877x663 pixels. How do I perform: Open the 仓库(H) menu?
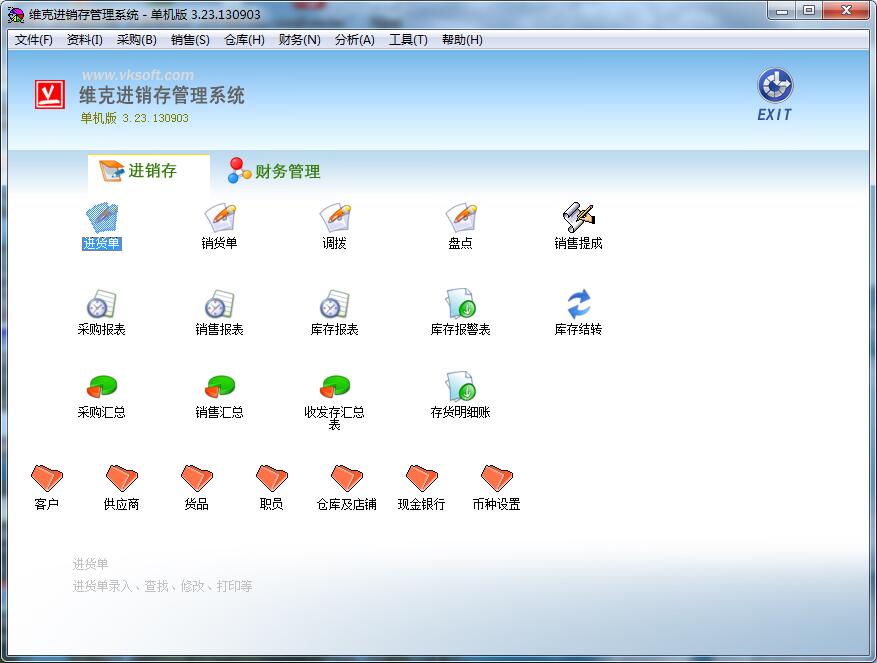(244, 40)
